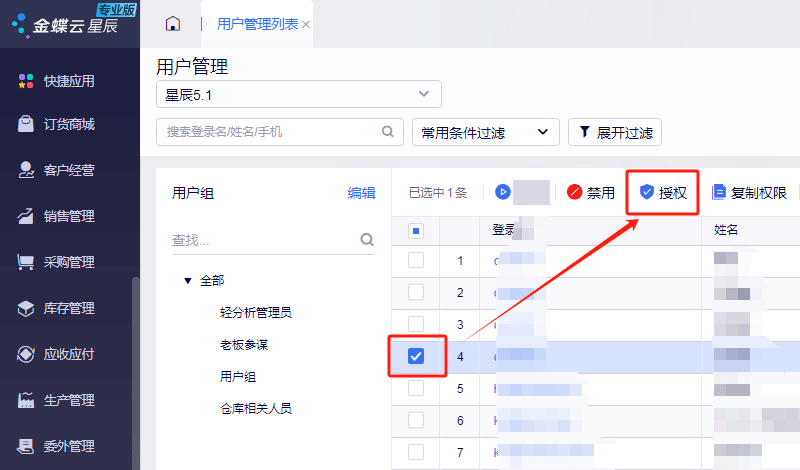Click the user search magnifier icon

tap(388, 132)
